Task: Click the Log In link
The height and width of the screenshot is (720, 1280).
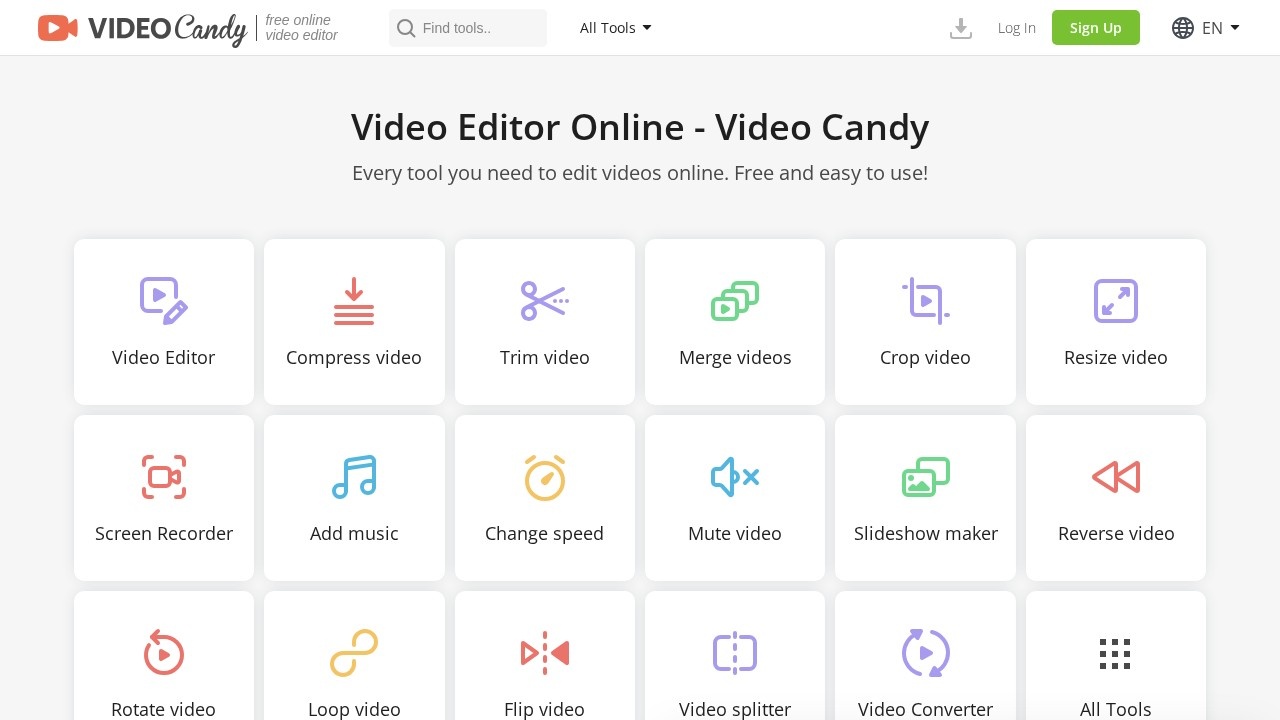Action: pos(1017,28)
